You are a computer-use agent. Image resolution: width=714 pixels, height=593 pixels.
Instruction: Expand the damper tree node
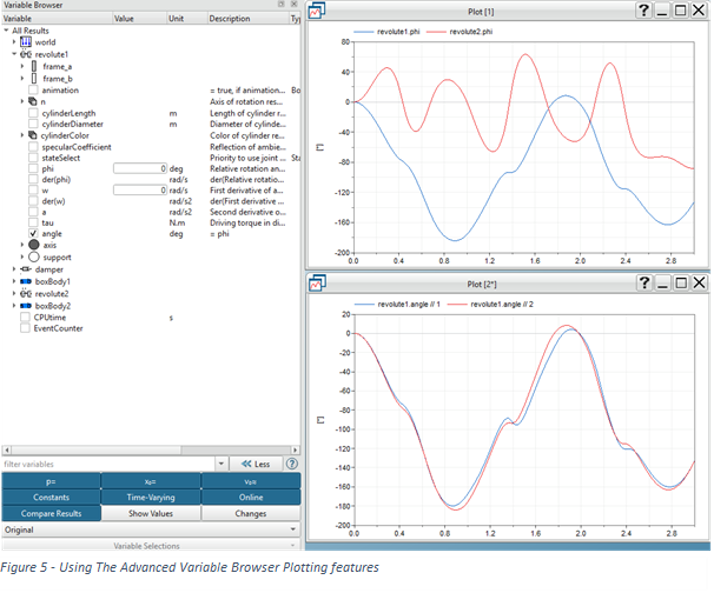click(14, 269)
